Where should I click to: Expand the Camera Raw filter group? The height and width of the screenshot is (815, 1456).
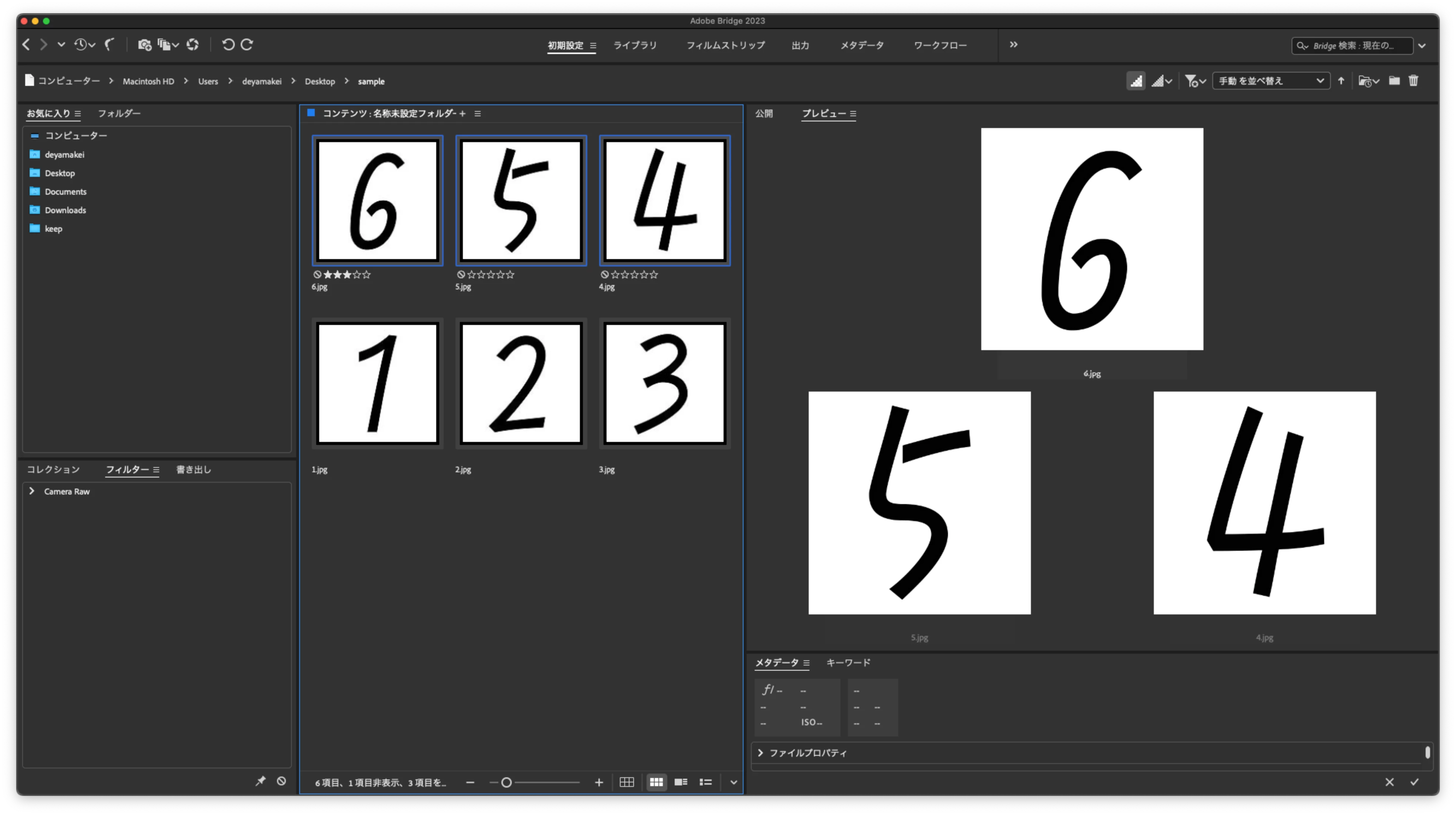click(32, 492)
